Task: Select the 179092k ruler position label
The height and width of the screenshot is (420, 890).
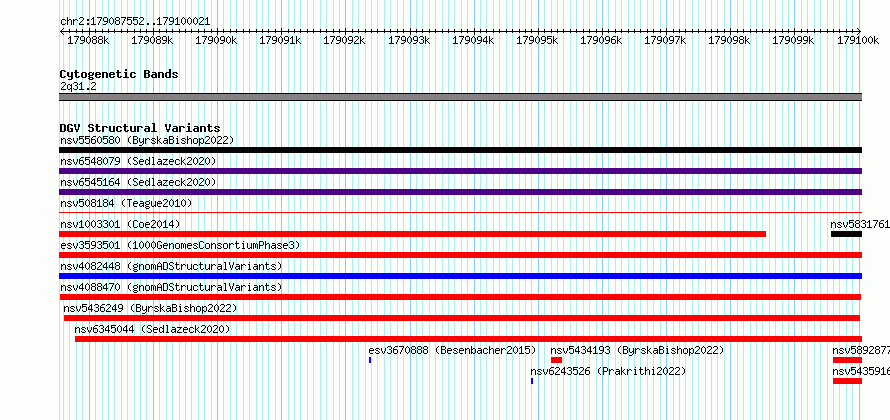Action: [345, 40]
